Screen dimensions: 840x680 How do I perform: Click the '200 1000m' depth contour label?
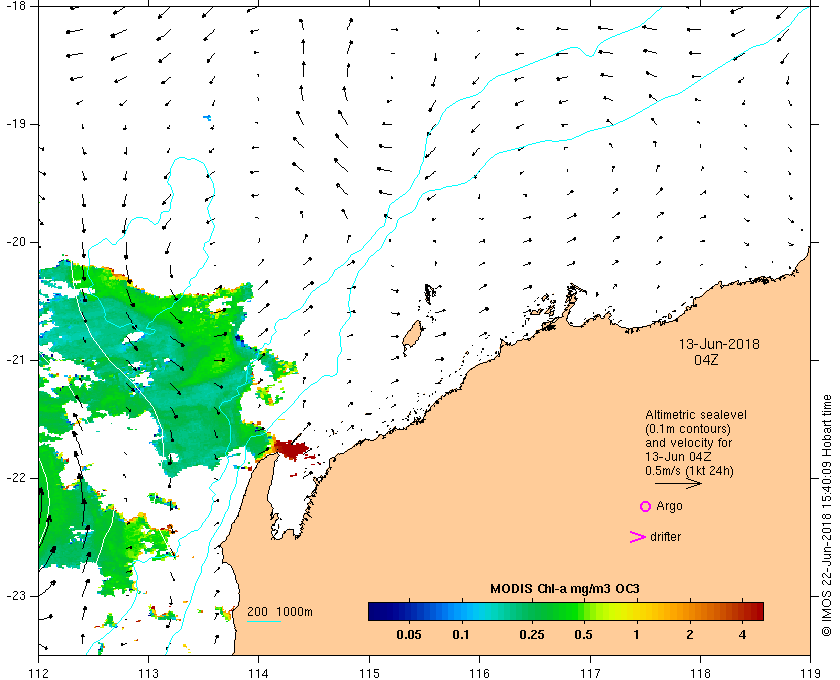click(x=280, y=612)
